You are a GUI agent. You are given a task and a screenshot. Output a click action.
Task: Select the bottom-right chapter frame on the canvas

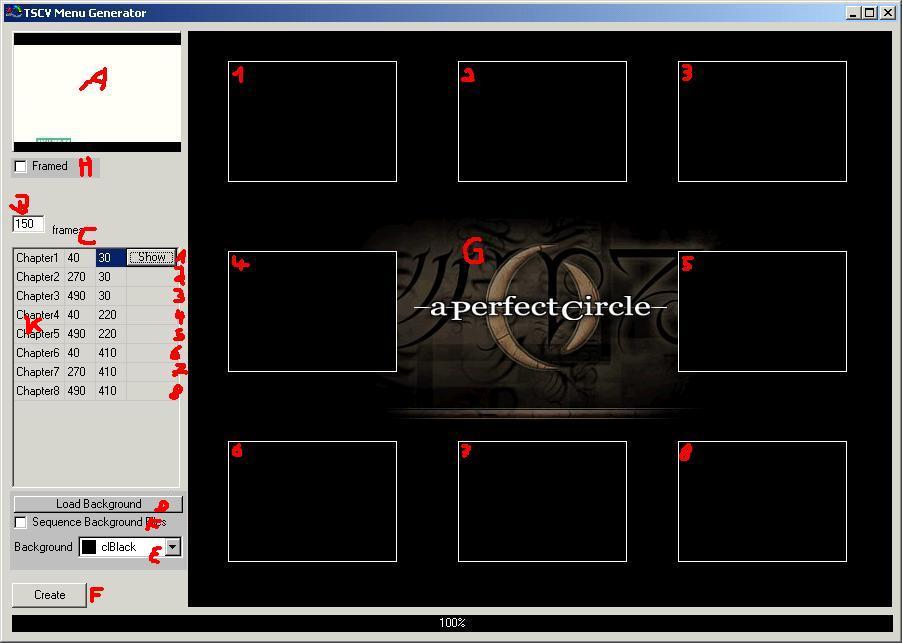click(x=762, y=502)
